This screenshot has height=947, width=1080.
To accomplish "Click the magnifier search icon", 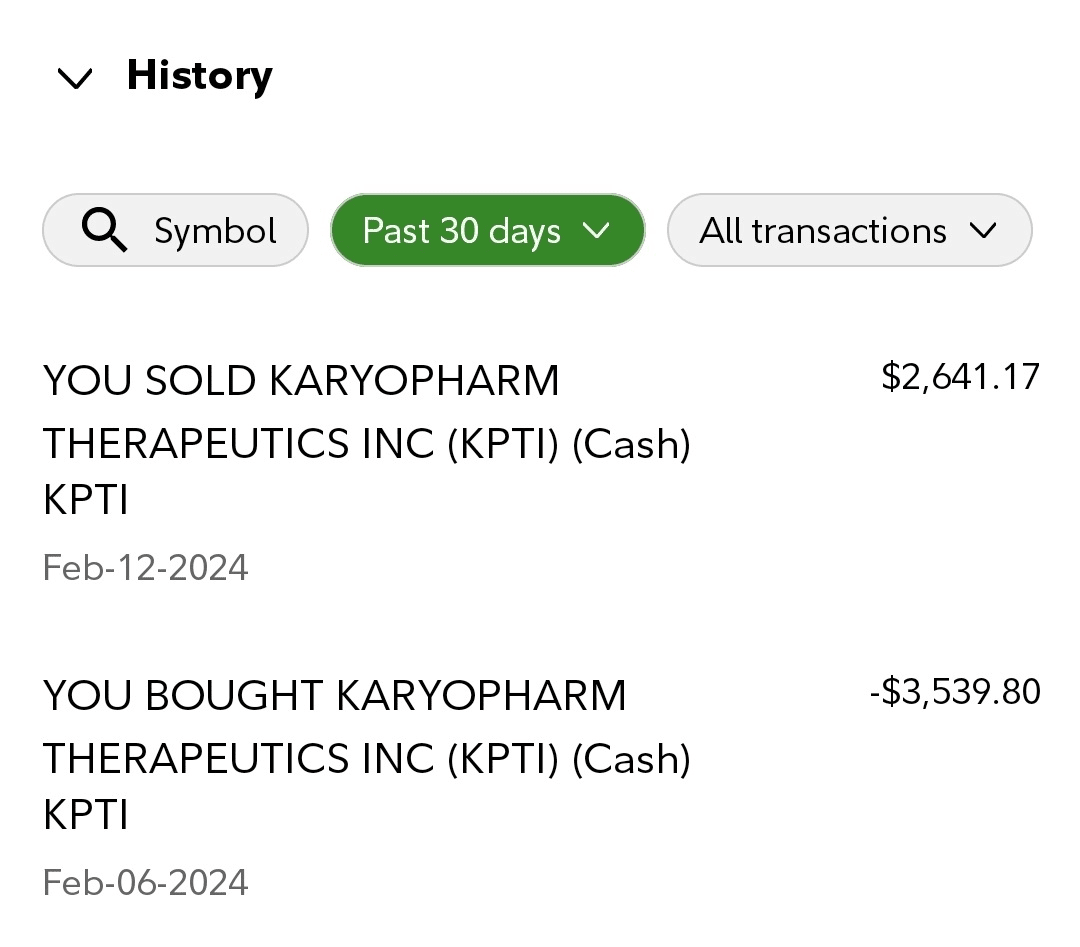I will click(x=104, y=231).
